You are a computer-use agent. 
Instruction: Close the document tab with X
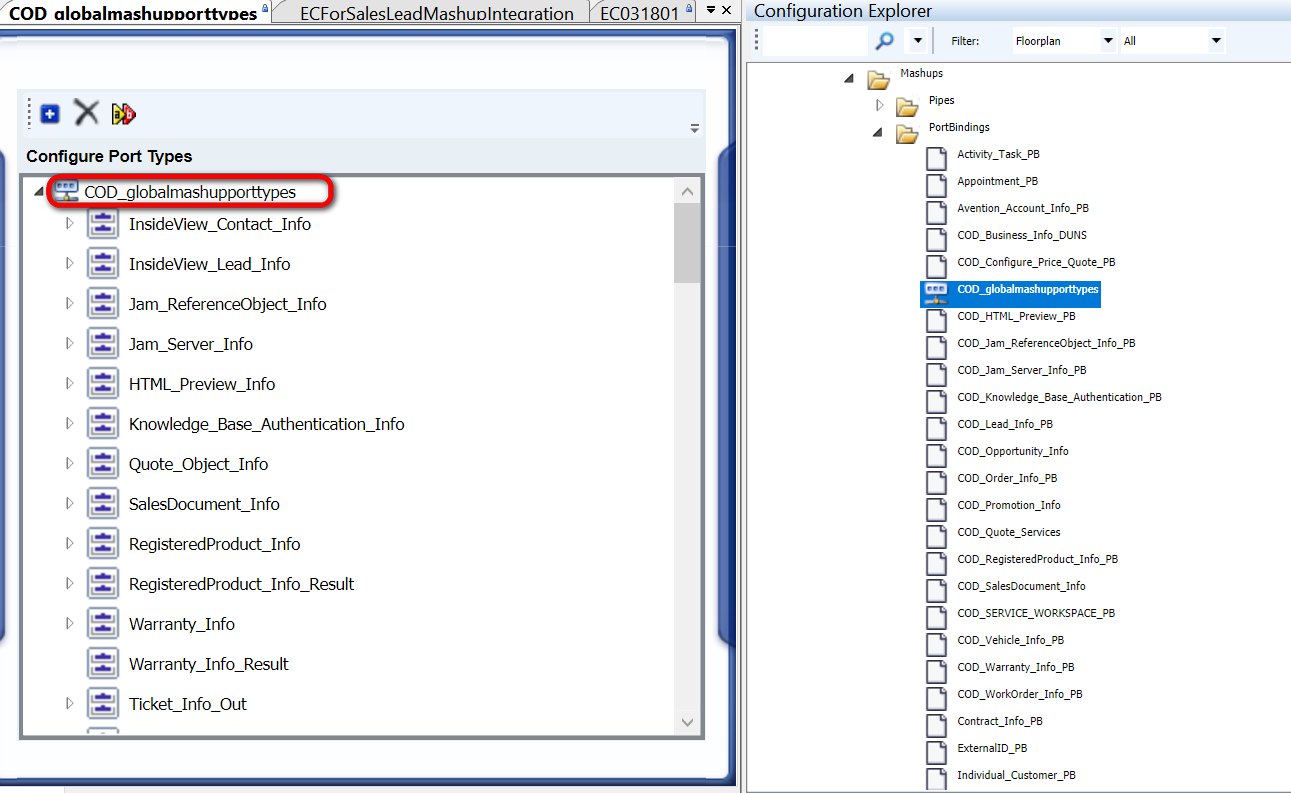[727, 10]
